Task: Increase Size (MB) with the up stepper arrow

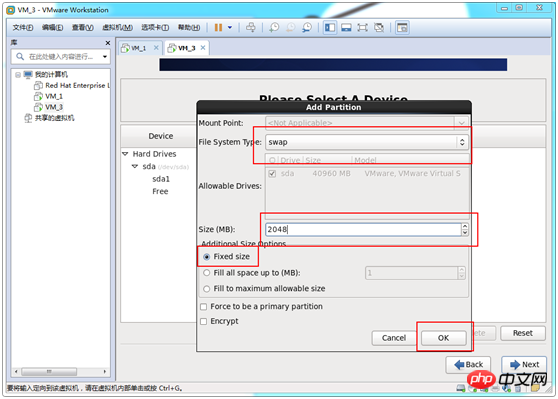Action: [x=465, y=226]
